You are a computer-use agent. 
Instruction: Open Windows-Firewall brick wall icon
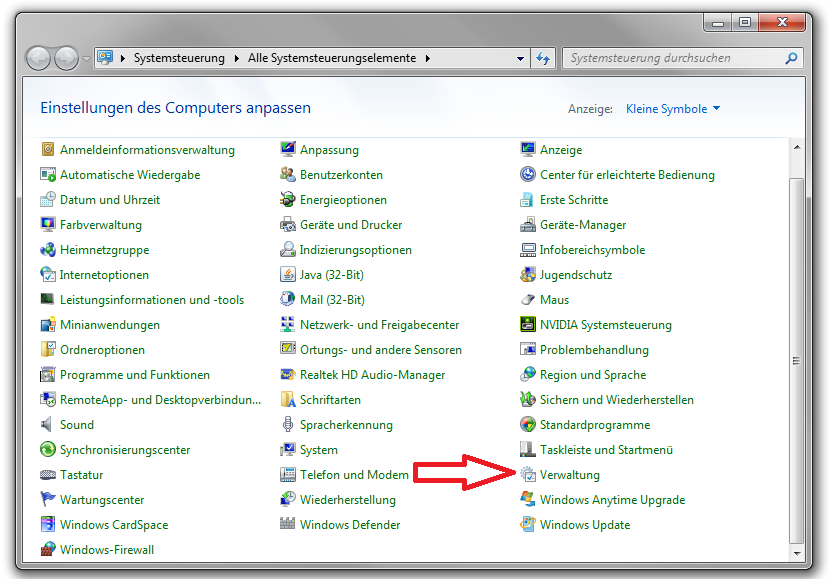[48, 549]
